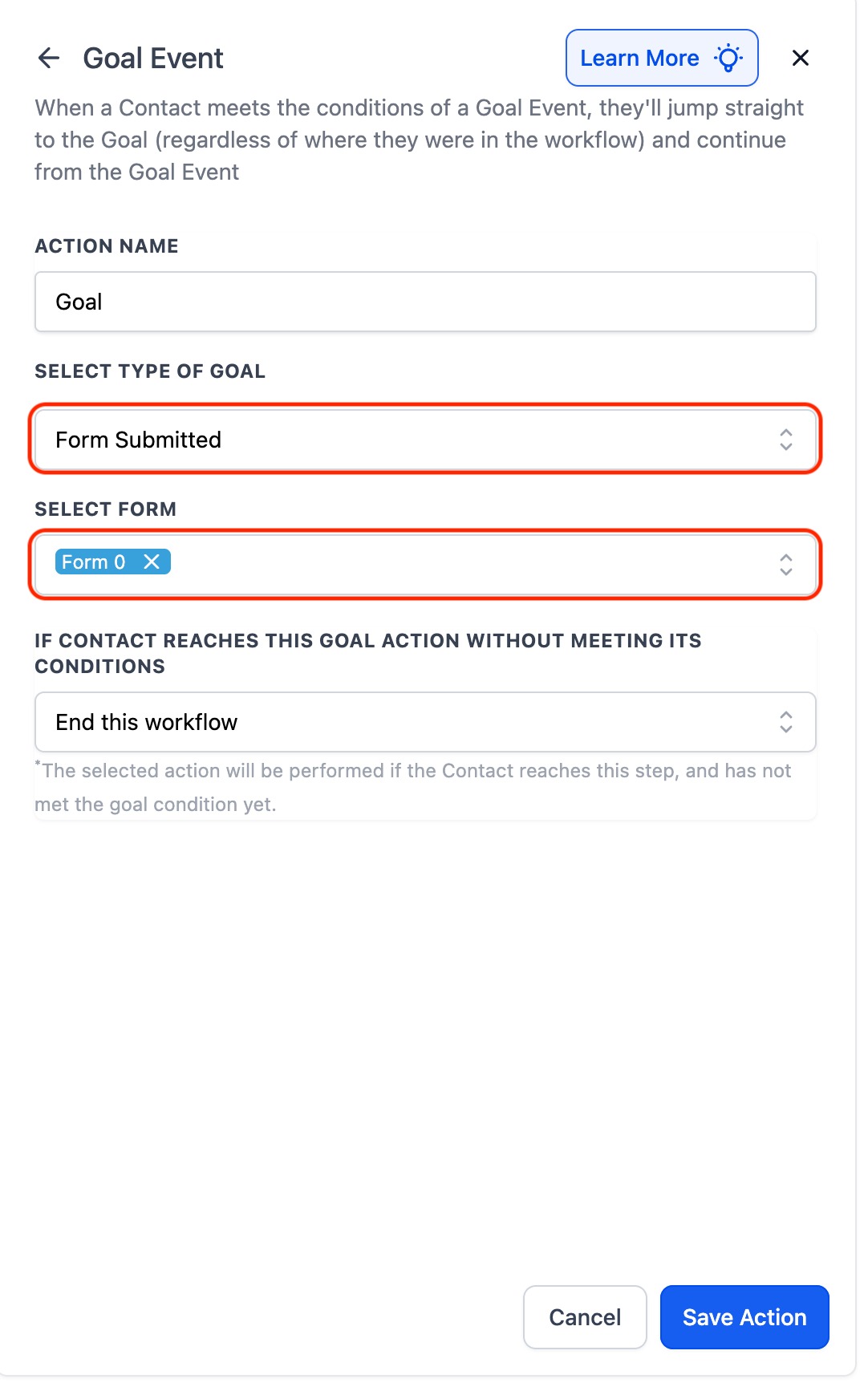Close the Goal Event panel
This screenshot has width=868, height=1383.
[x=800, y=58]
